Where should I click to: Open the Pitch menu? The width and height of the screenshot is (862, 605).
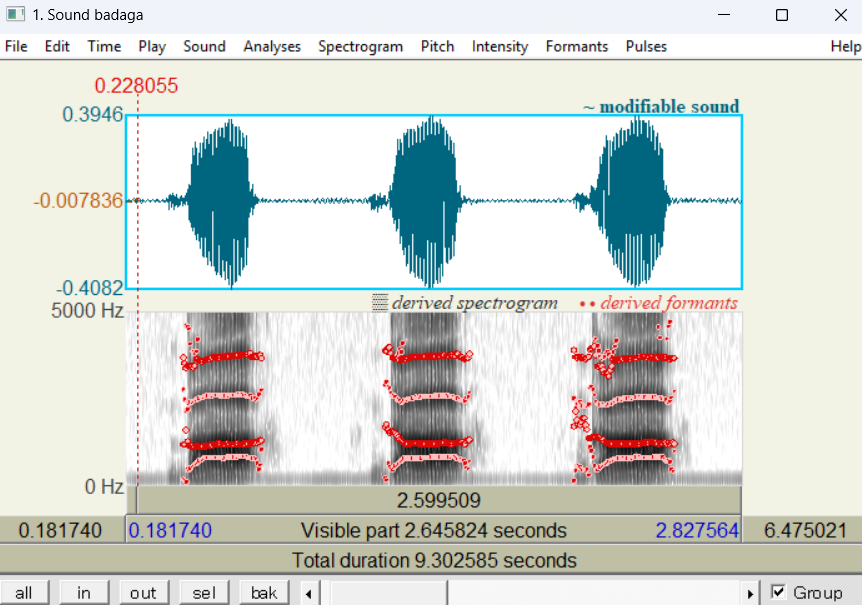pyautogui.click(x=437, y=47)
